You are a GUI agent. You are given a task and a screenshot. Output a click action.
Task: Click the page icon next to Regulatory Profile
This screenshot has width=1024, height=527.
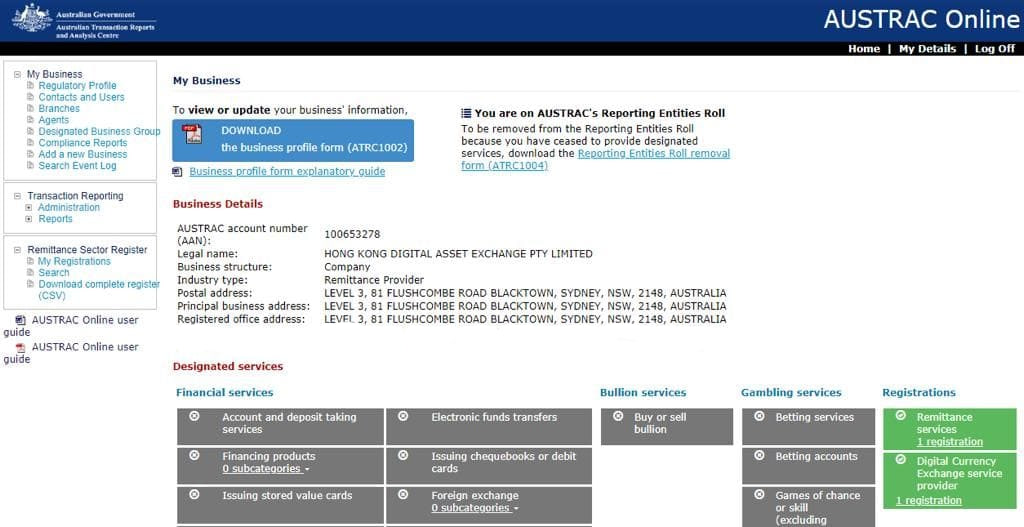[31, 86]
